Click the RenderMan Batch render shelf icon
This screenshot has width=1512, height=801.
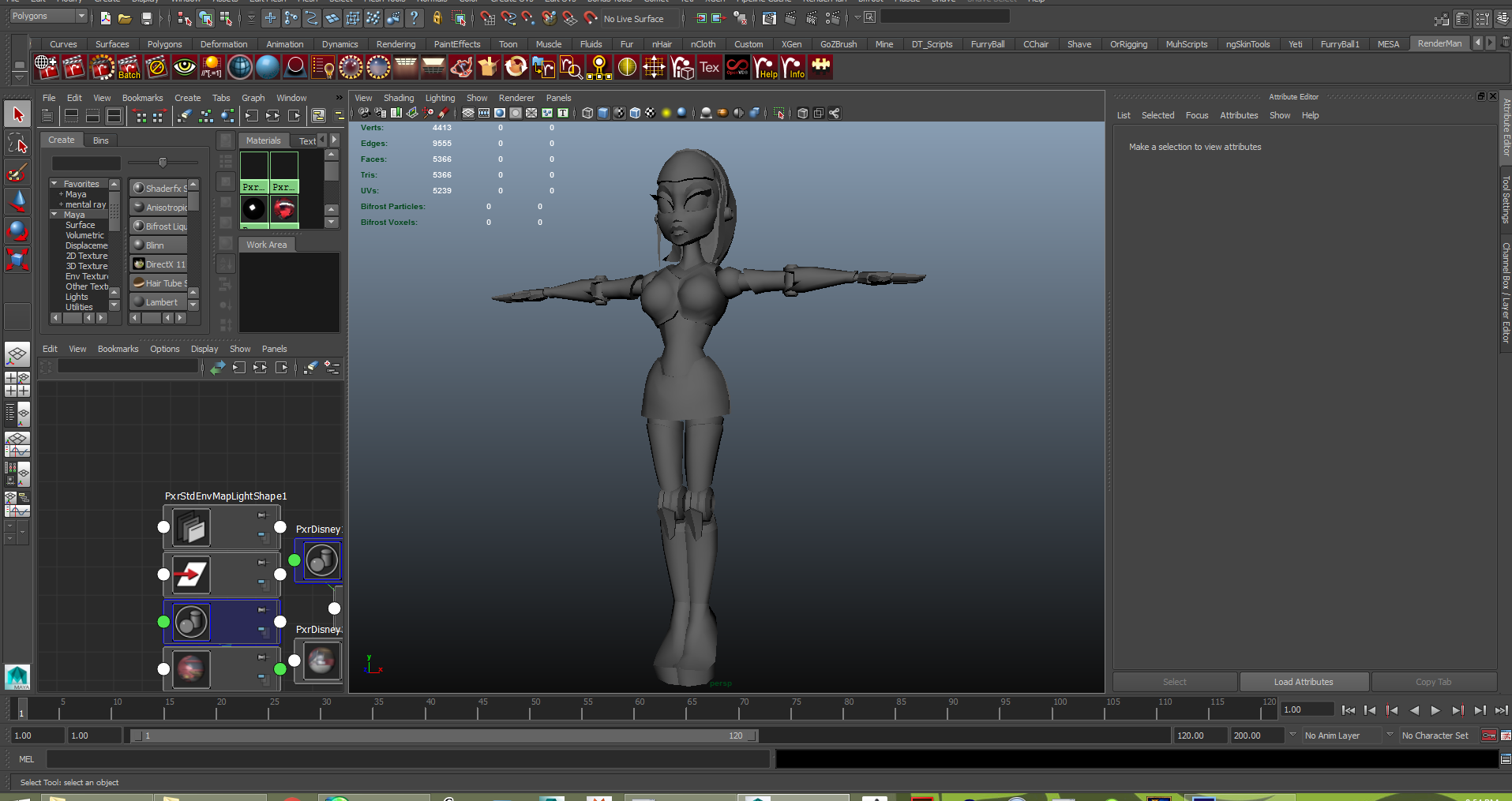click(x=129, y=68)
